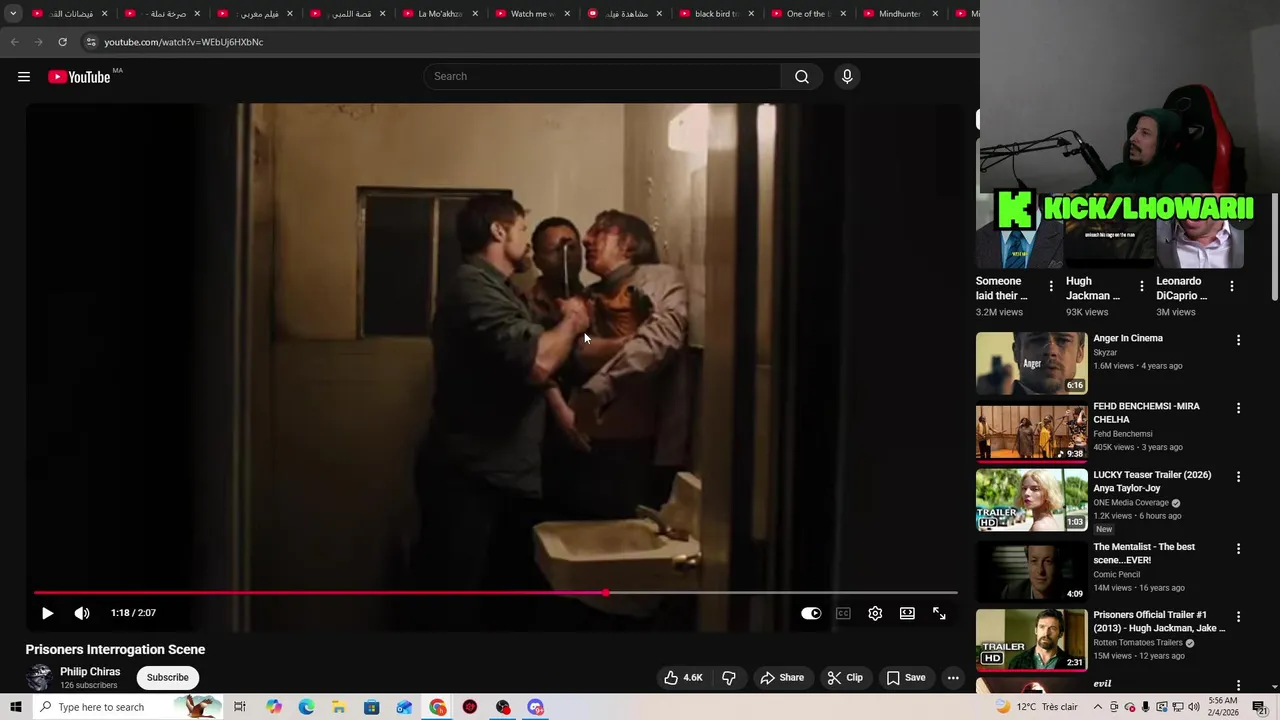Open Microsoft Store from the taskbar
The height and width of the screenshot is (720, 1280).
click(371, 707)
